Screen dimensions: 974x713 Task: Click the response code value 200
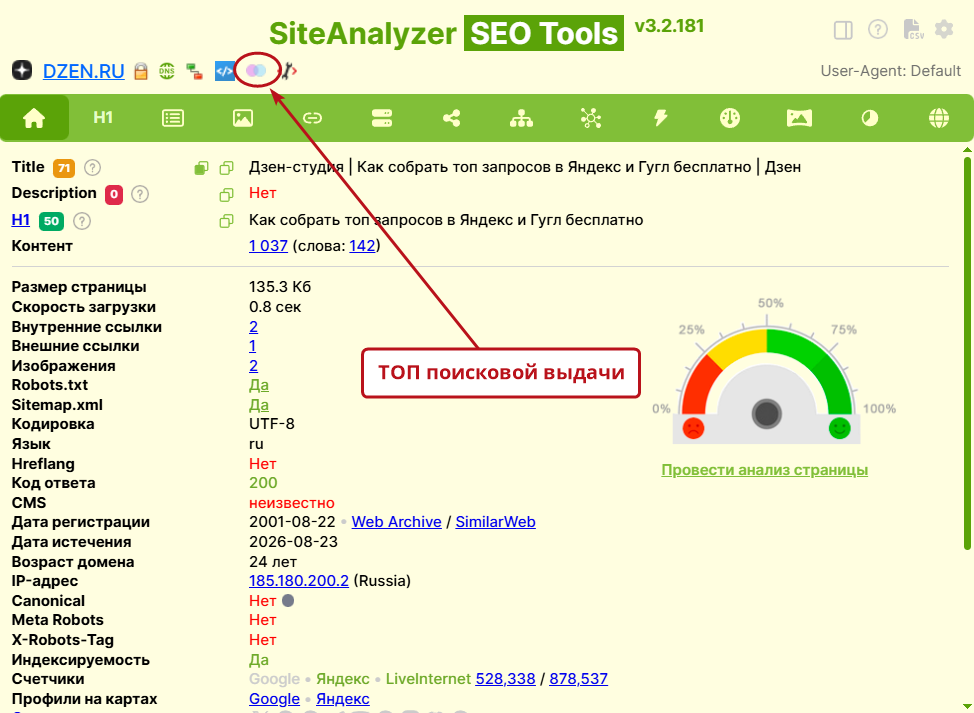[x=263, y=483]
